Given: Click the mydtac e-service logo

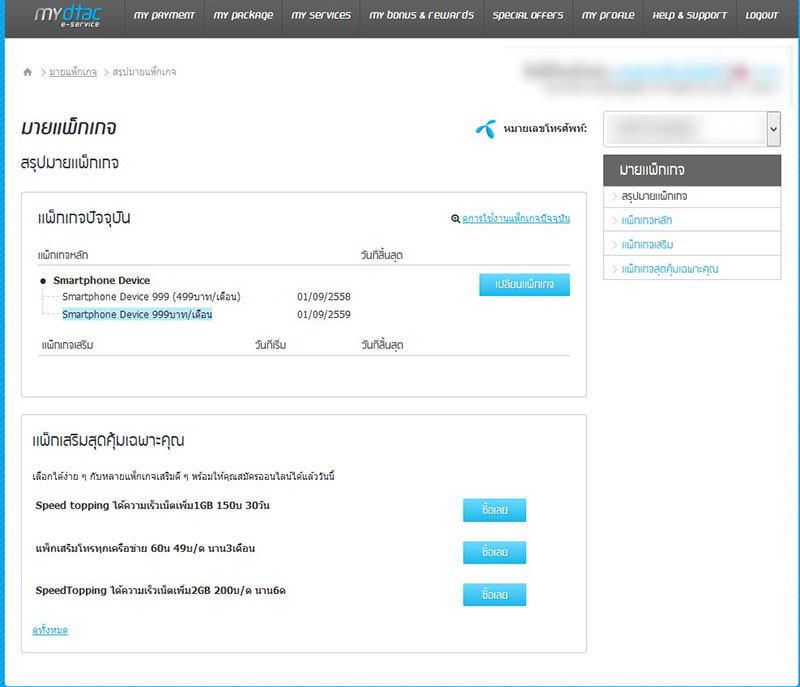Looking at the screenshot, I should coord(68,16).
